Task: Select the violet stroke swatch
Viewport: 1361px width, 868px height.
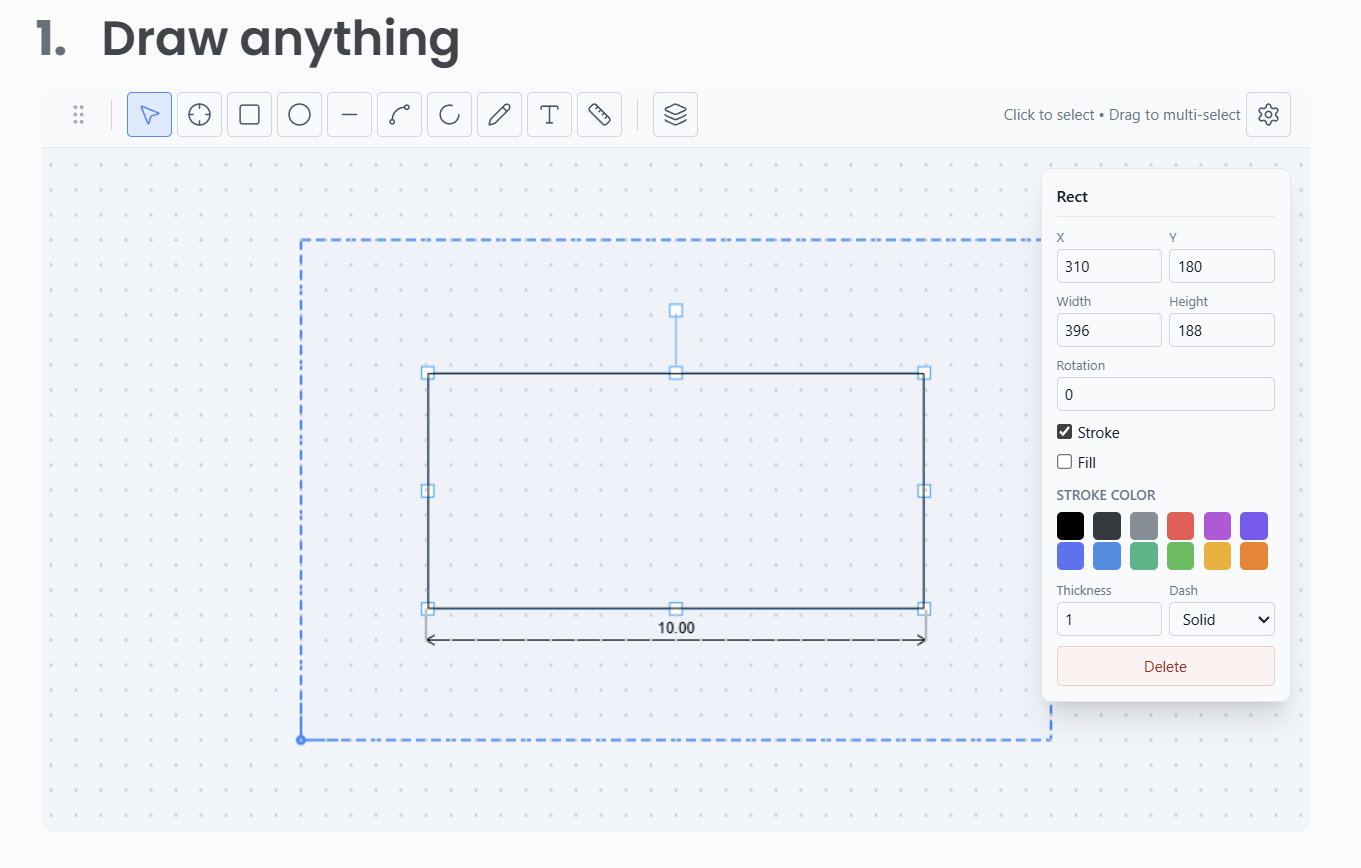Action: click(1254, 526)
